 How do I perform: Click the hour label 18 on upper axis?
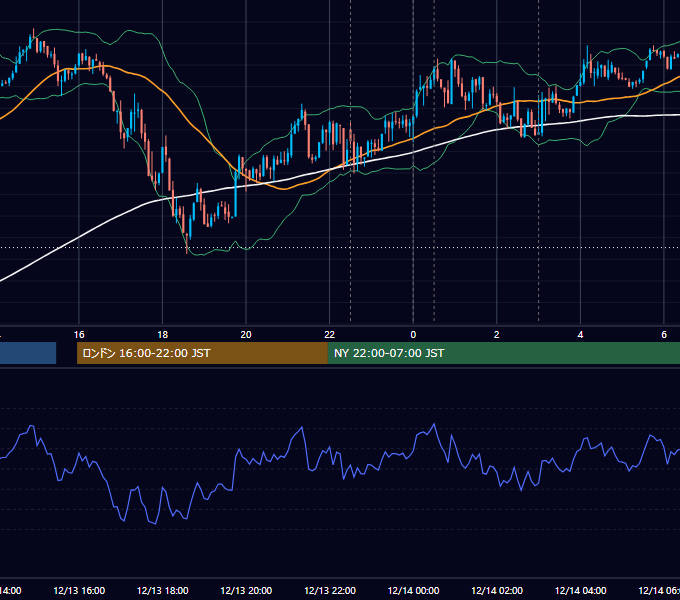(162, 335)
